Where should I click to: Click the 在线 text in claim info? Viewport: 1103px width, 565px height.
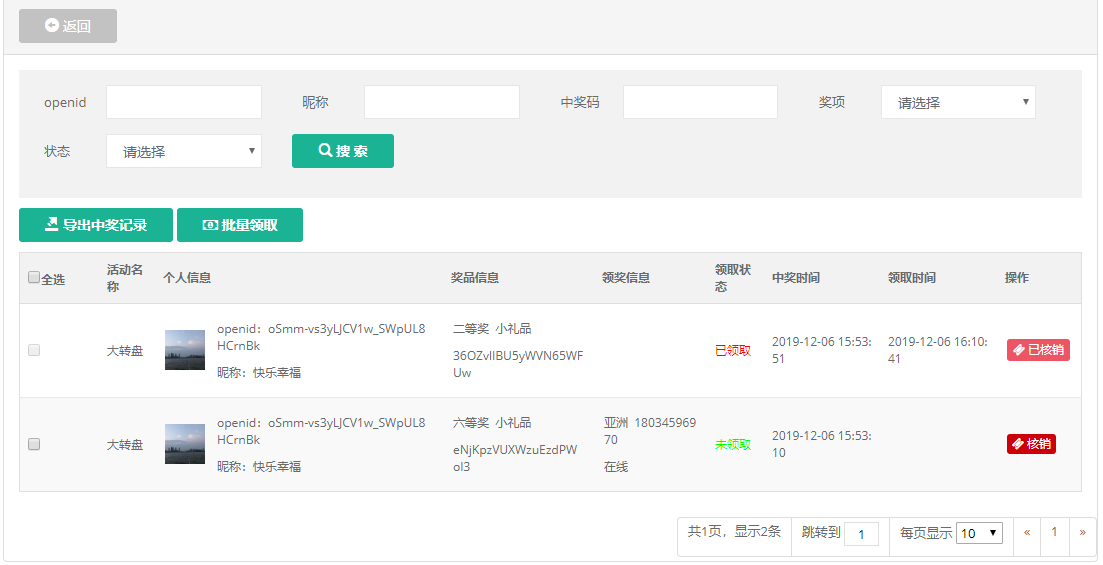[616, 466]
